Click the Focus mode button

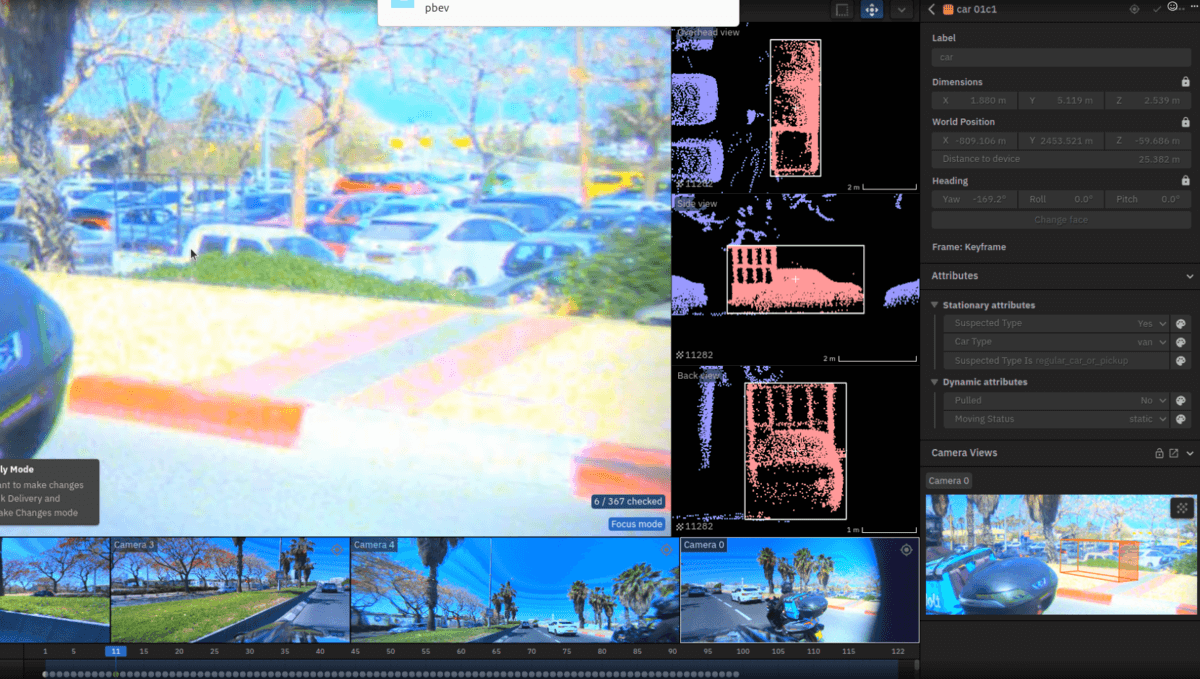636,524
